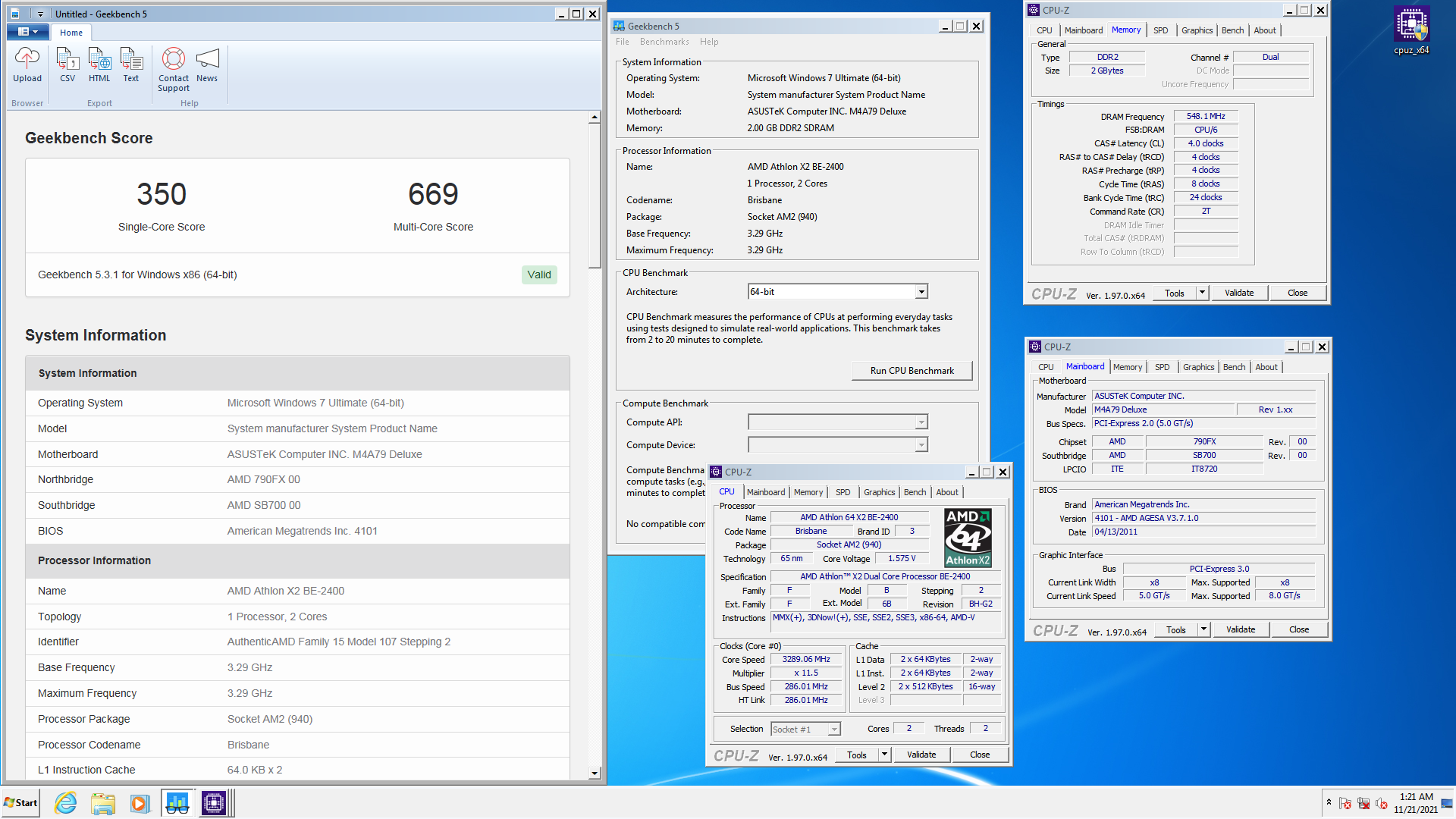Show hidden system tray icons arrow
This screenshot has width=1456, height=819.
coord(1329,803)
